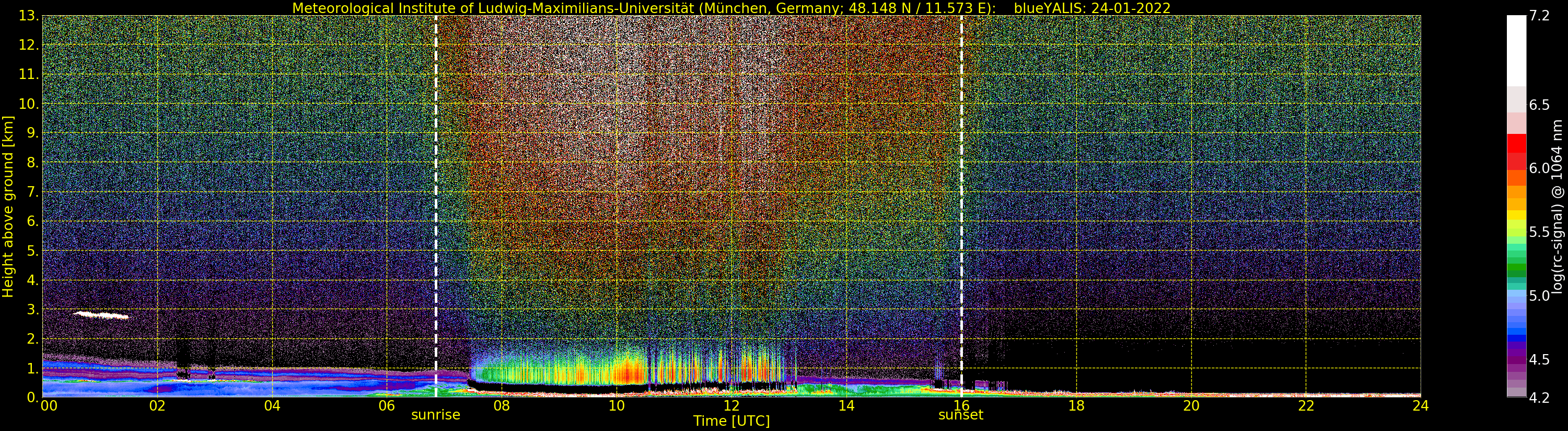
Task: Click the 'Height above ground [km]' axis label
Action: [8, 207]
